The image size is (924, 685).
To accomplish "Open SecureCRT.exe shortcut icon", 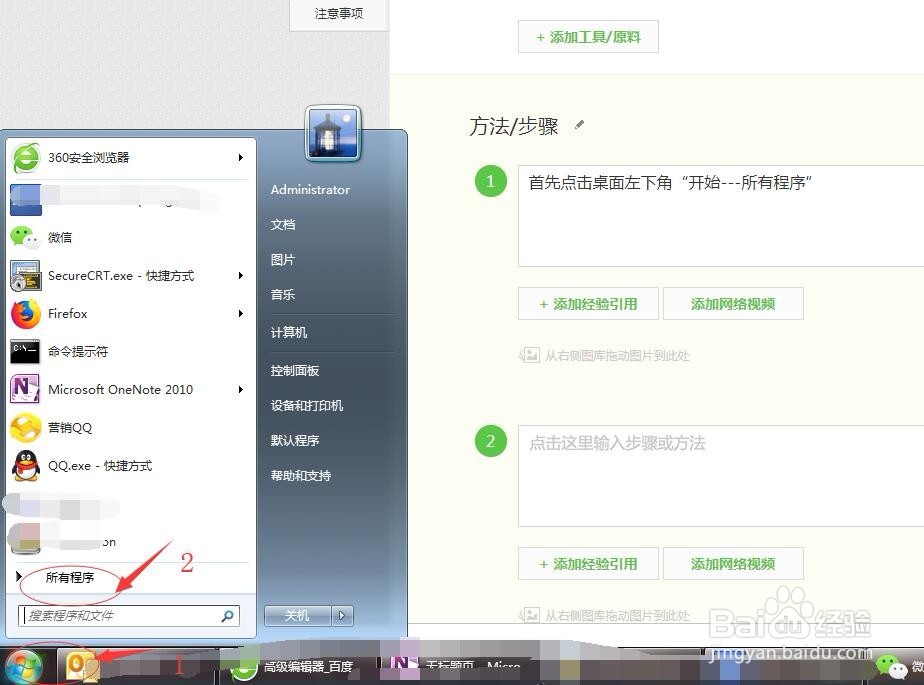I will click(25, 276).
